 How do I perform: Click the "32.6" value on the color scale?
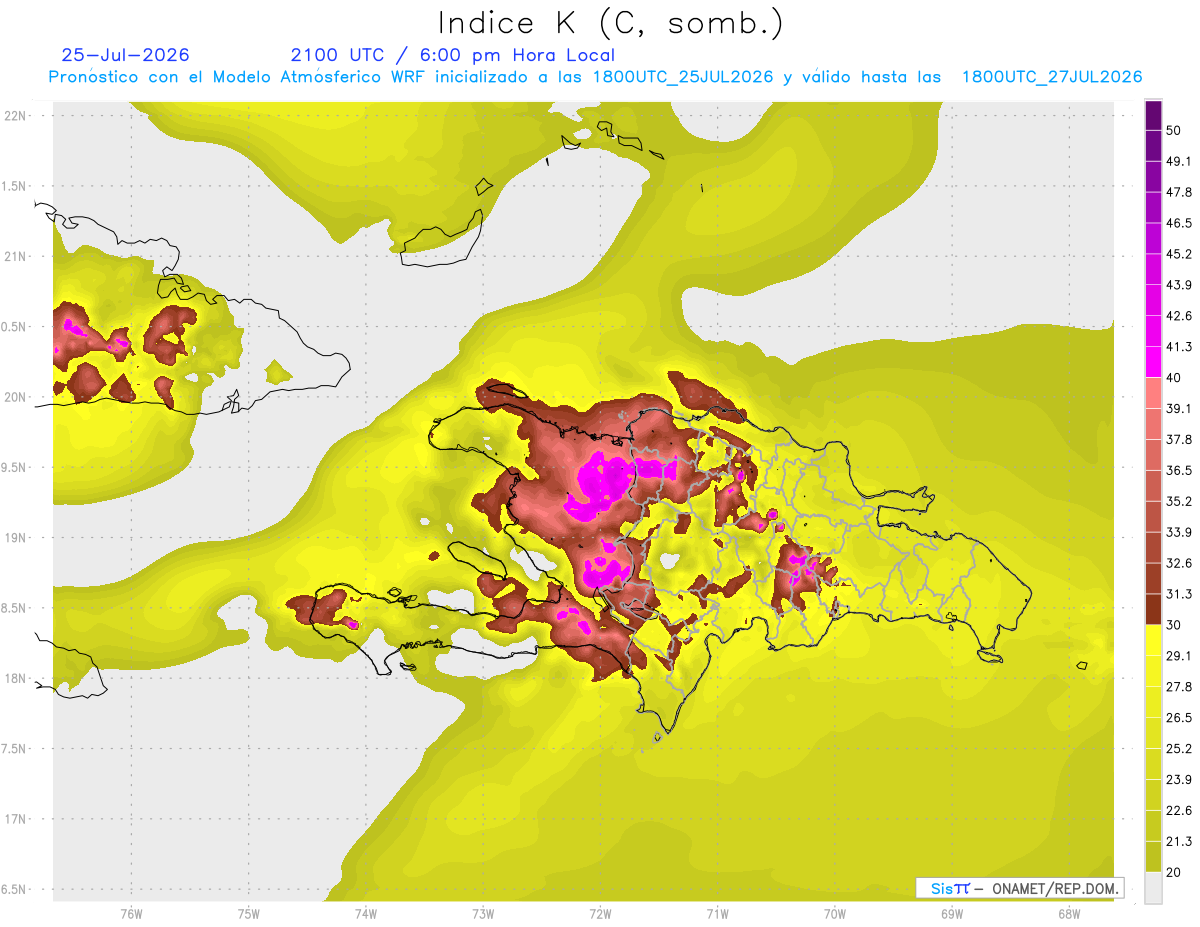click(x=1180, y=563)
